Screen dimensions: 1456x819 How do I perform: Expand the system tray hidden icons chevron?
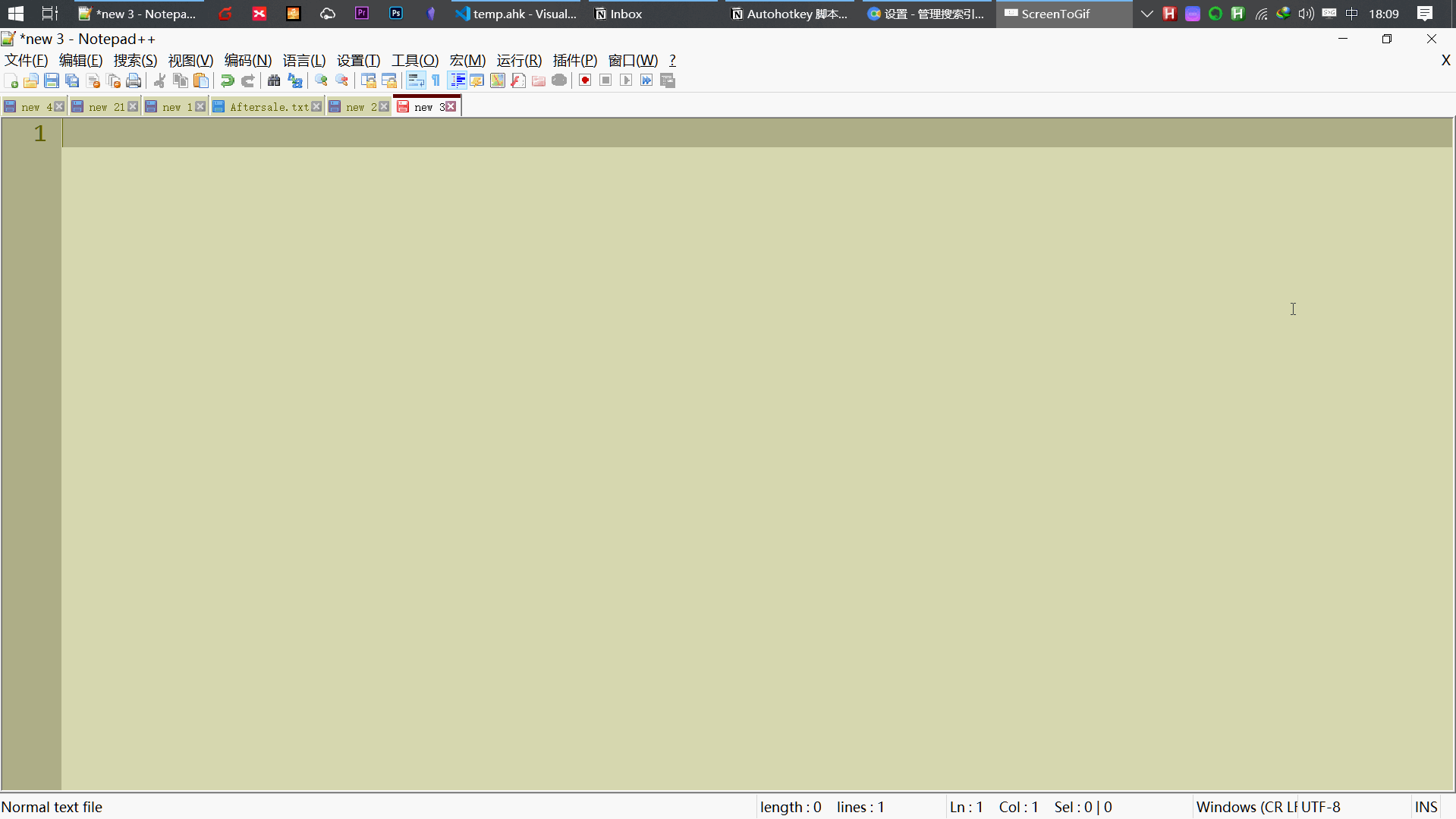1147,14
